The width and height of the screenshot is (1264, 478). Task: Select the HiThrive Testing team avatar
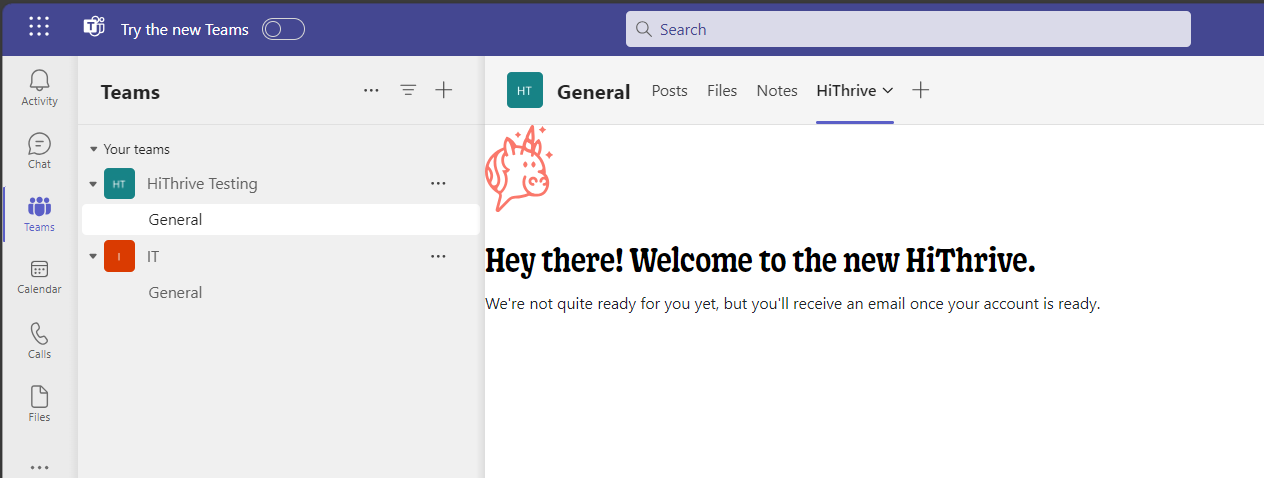point(119,184)
